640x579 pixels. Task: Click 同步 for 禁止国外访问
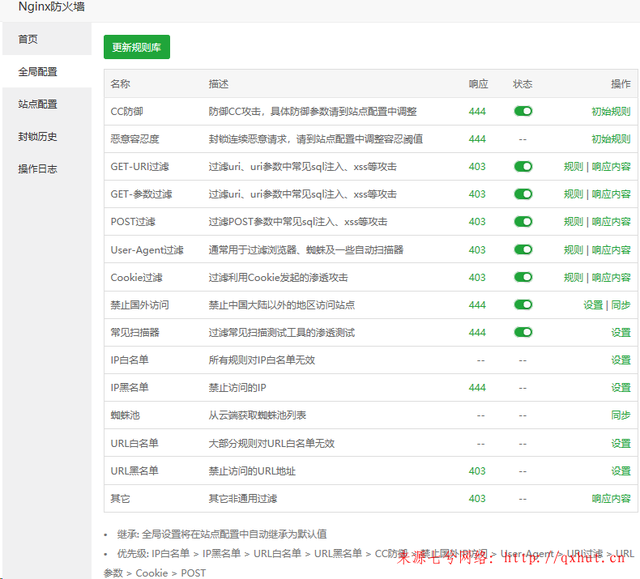pyautogui.click(x=621, y=305)
